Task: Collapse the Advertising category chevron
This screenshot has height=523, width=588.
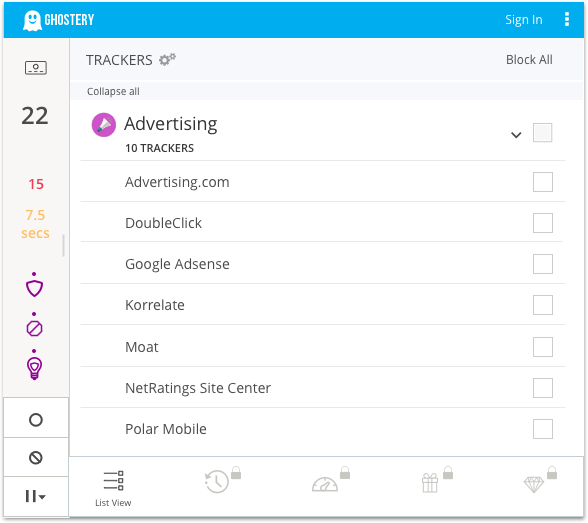Action: pyautogui.click(x=516, y=135)
